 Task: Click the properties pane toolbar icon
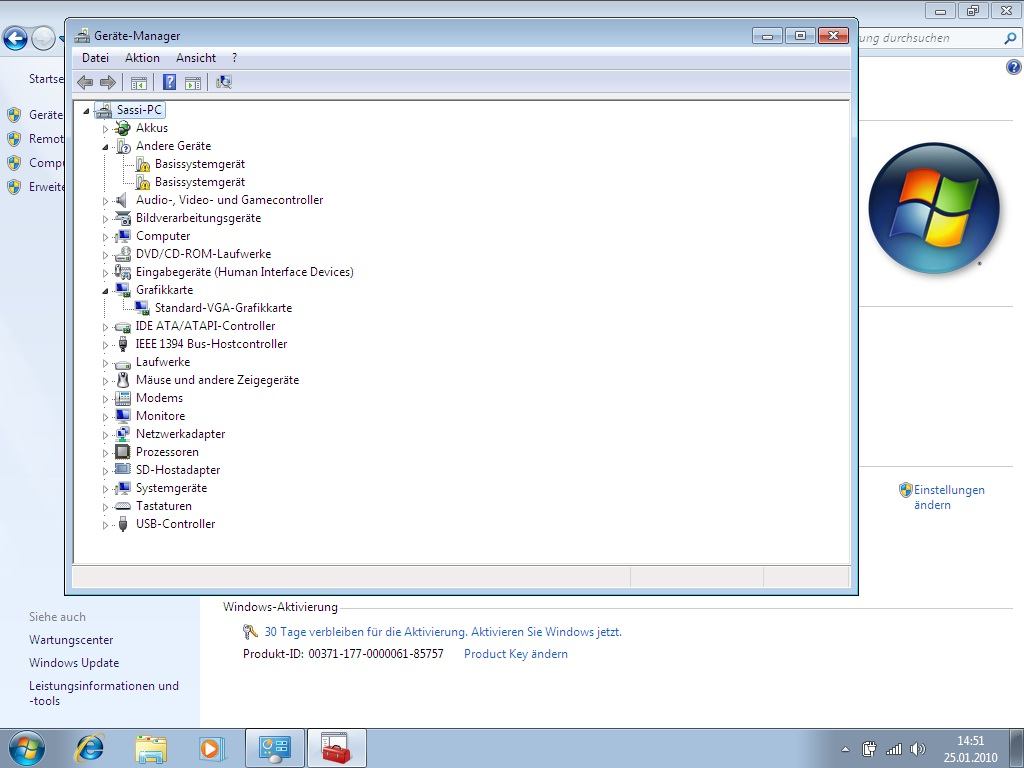pyautogui.click(x=193, y=82)
